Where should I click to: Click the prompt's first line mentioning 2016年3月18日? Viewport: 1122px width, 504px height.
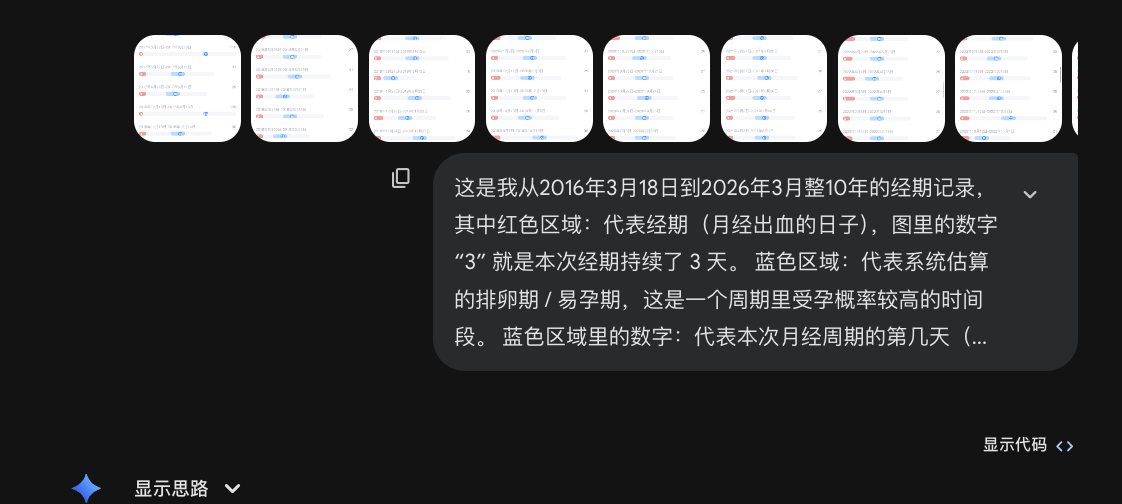[720, 188]
